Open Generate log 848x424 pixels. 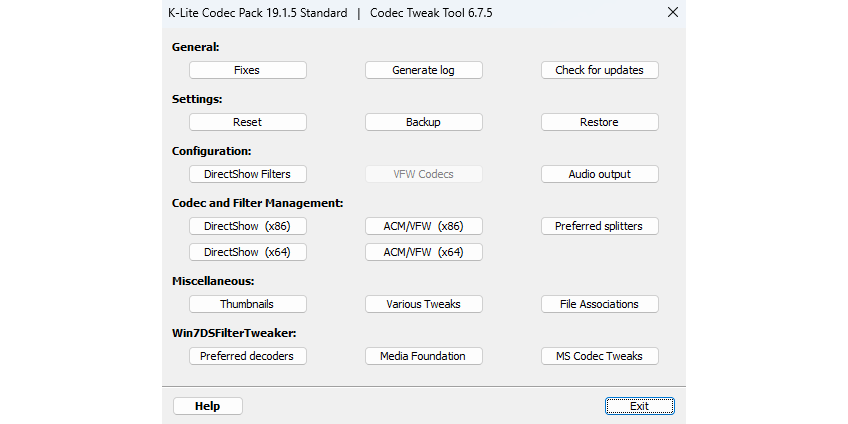click(423, 70)
